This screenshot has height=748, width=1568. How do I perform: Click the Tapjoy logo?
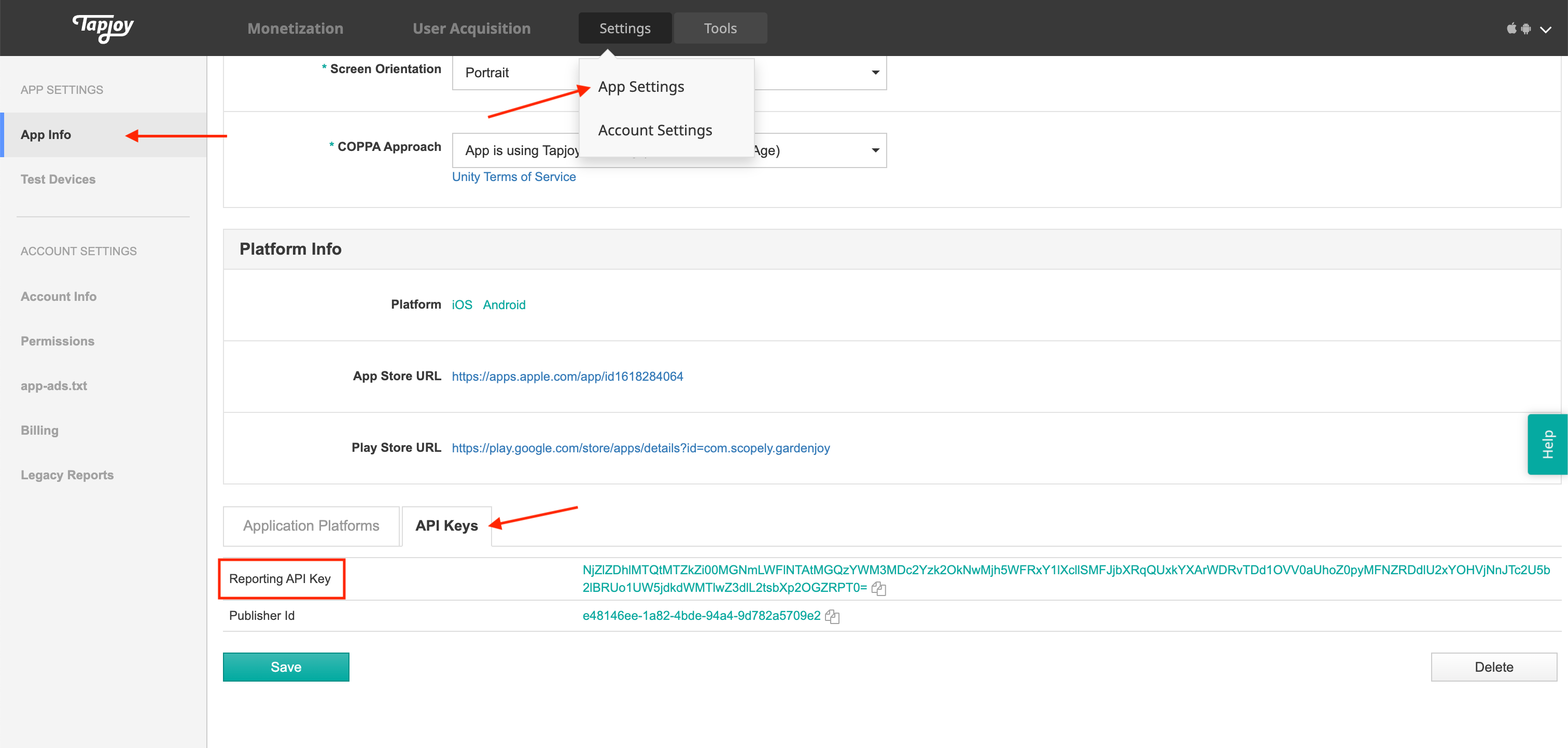pos(103,27)
